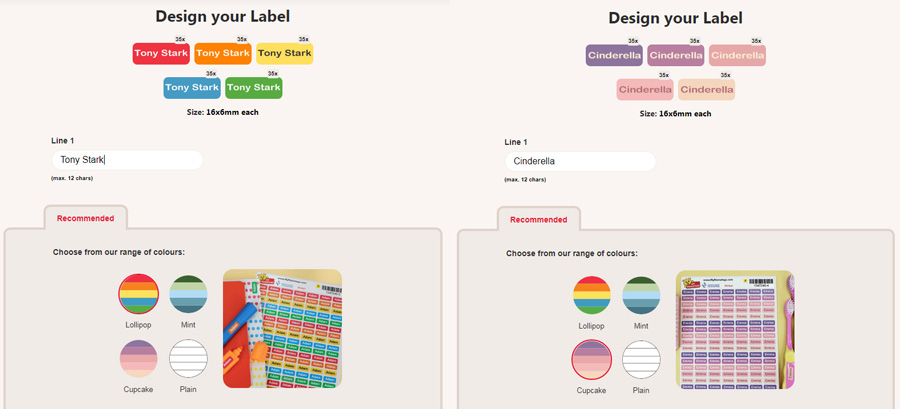Open Recommended tab in the Cinderella panel
This screenshot has height=409, width=900.
(x=538, y=219)
